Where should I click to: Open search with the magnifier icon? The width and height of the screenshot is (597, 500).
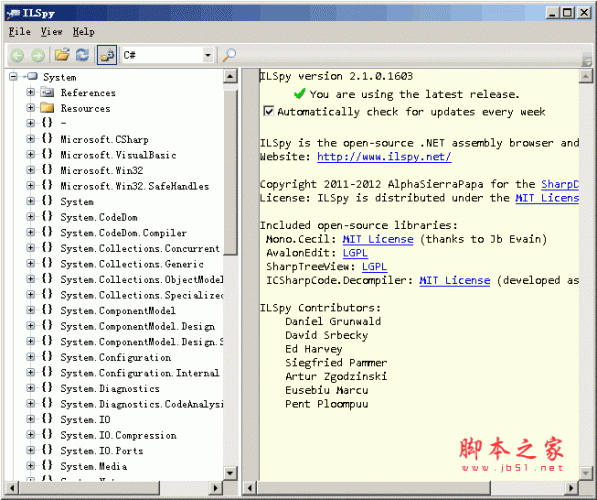tap(229, 55)
